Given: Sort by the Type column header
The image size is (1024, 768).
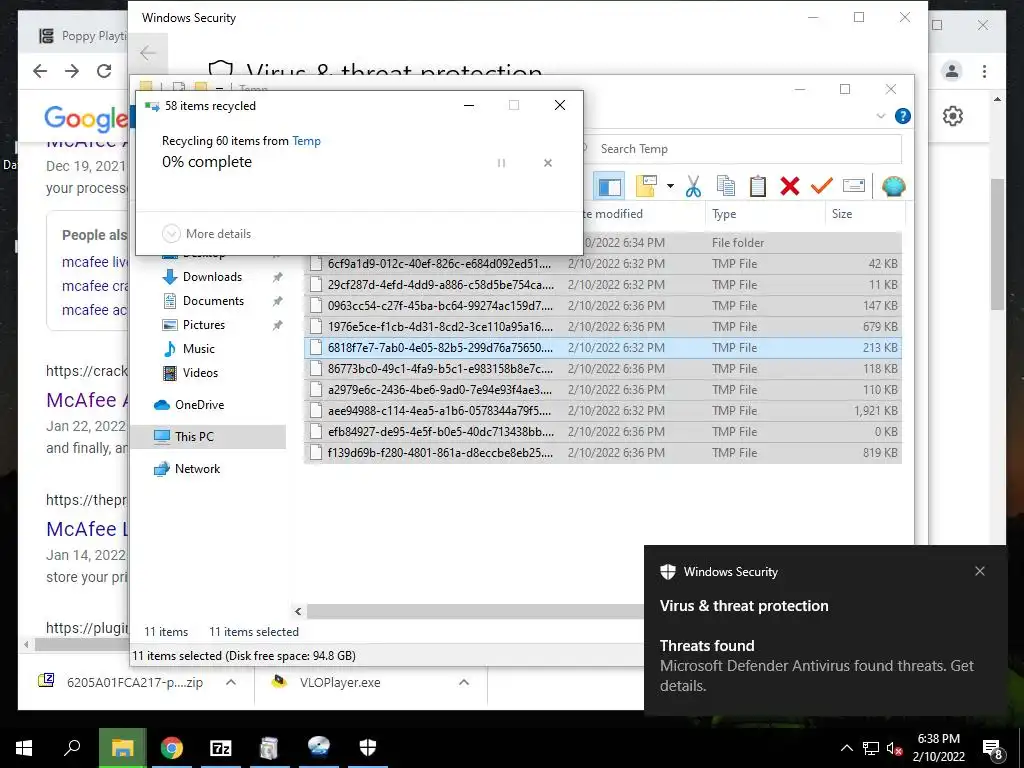Looking at the screenshot, I should pos(765,214).
